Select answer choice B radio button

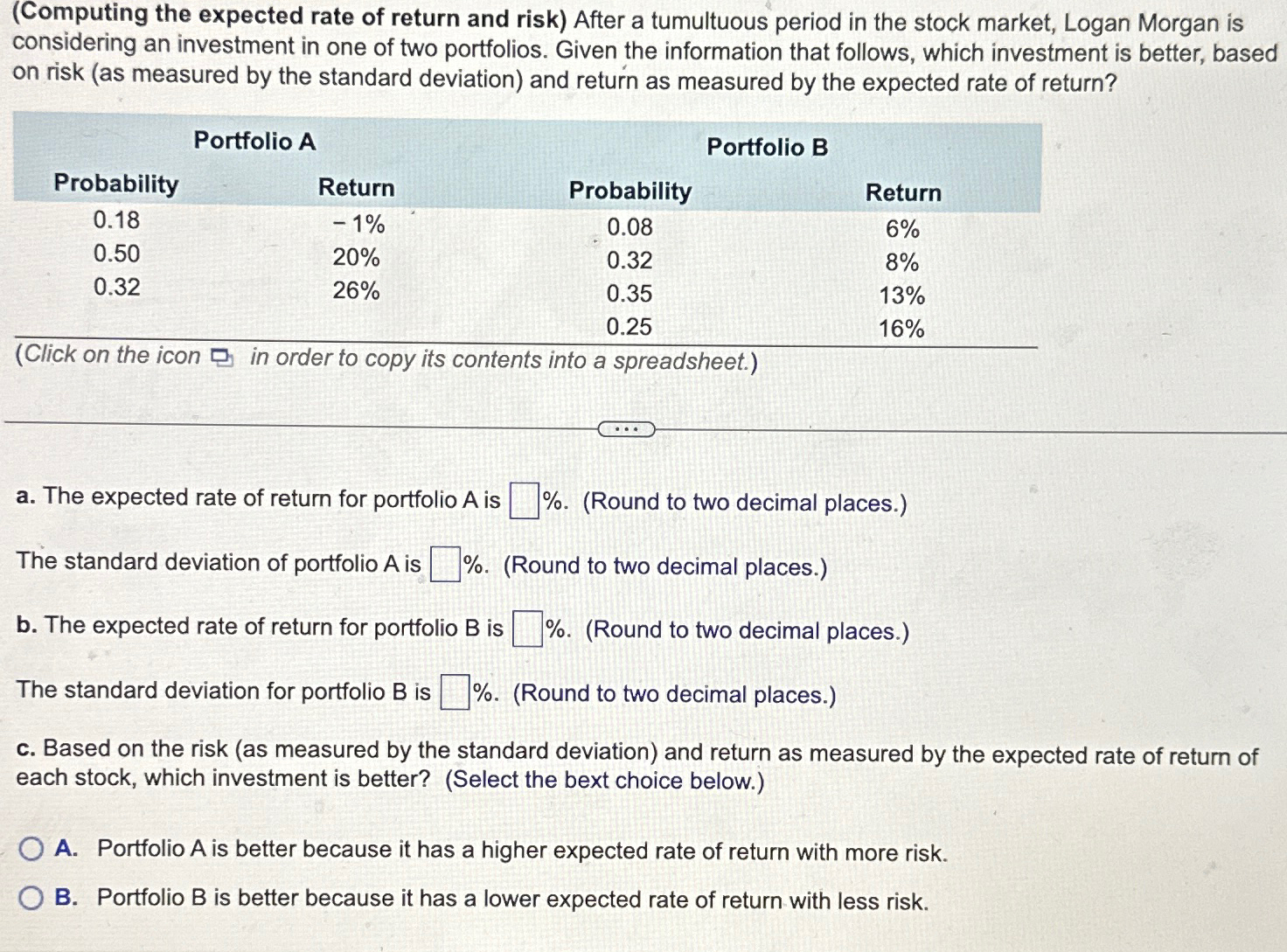coord(31,893)
